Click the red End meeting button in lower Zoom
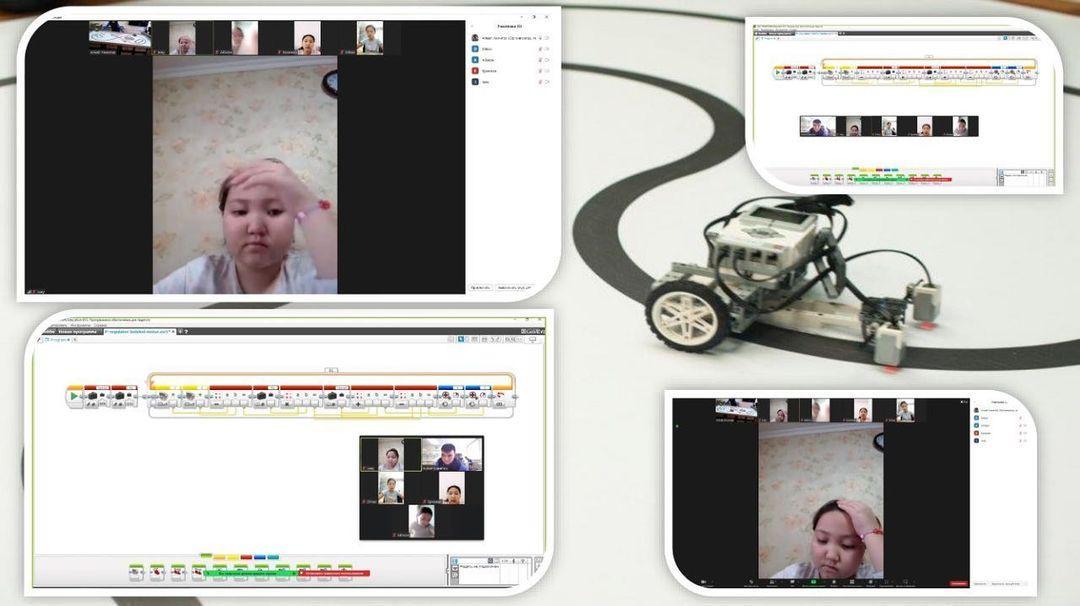 958,583
